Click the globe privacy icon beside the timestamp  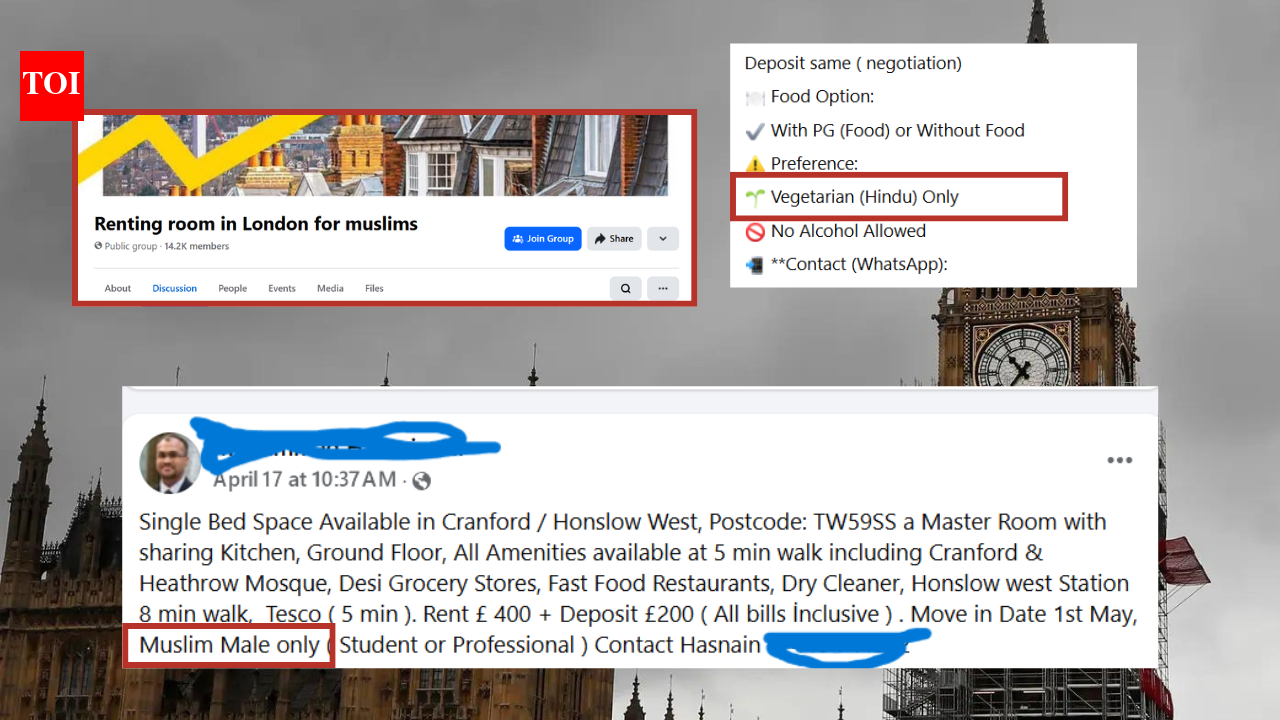coord(421,480)
